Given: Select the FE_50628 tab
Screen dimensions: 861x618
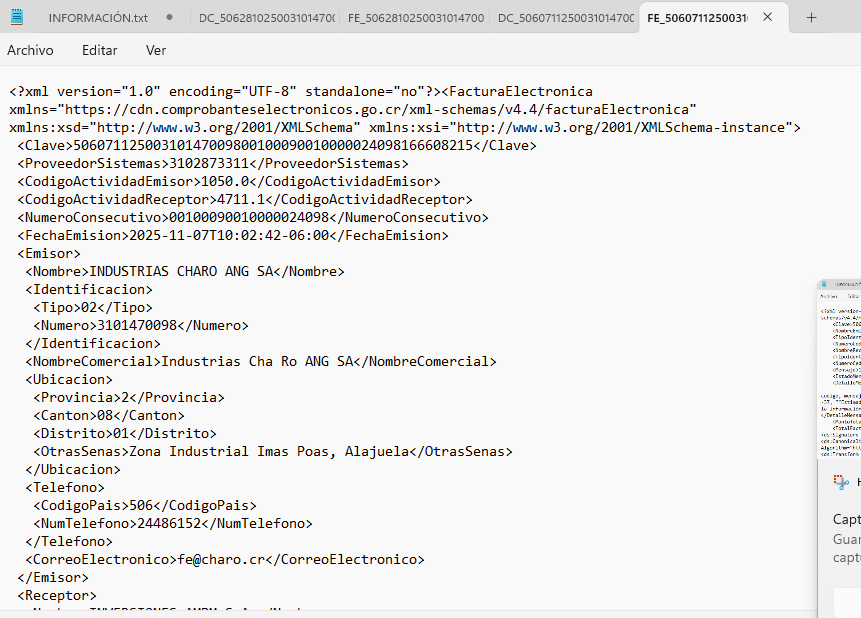Looking at the screenshot, I should coord(415,18).
